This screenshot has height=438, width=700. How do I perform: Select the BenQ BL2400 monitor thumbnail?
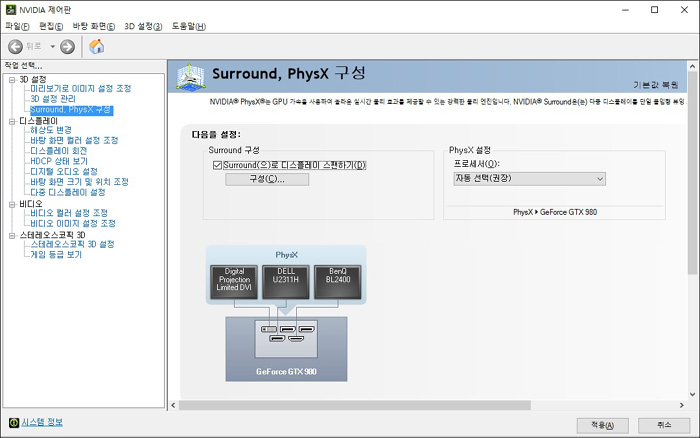tap(338, 282)
